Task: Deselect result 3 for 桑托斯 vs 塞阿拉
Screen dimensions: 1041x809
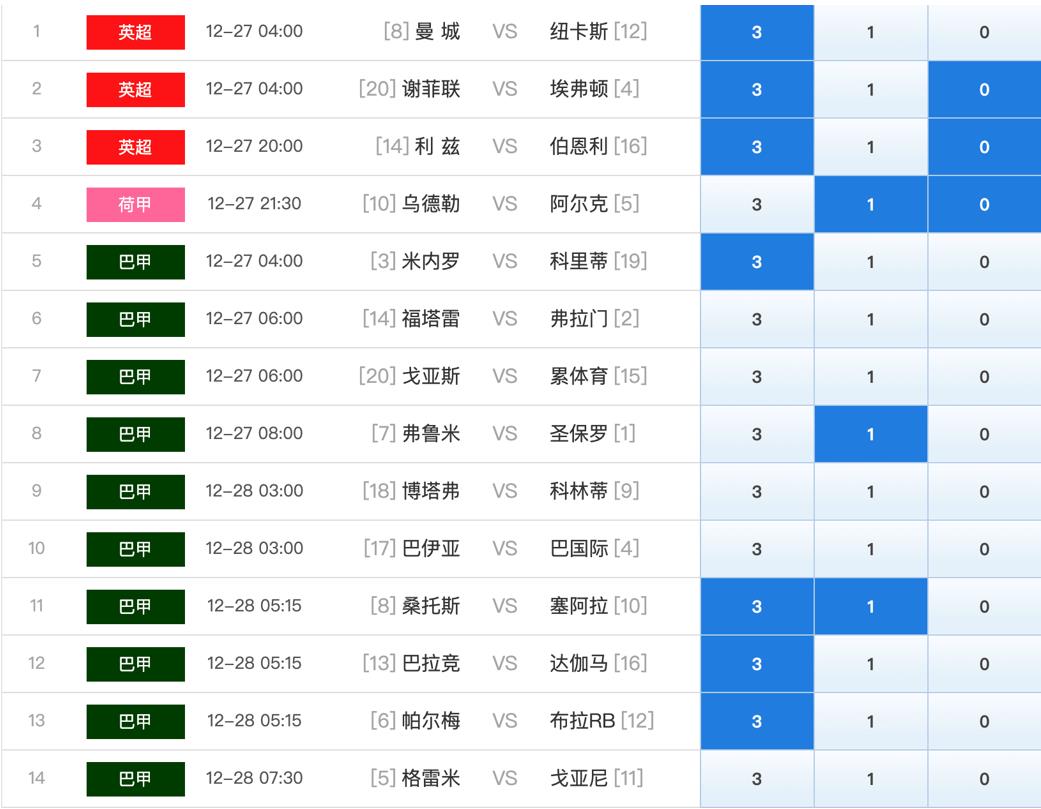Action: coord(757,607)
